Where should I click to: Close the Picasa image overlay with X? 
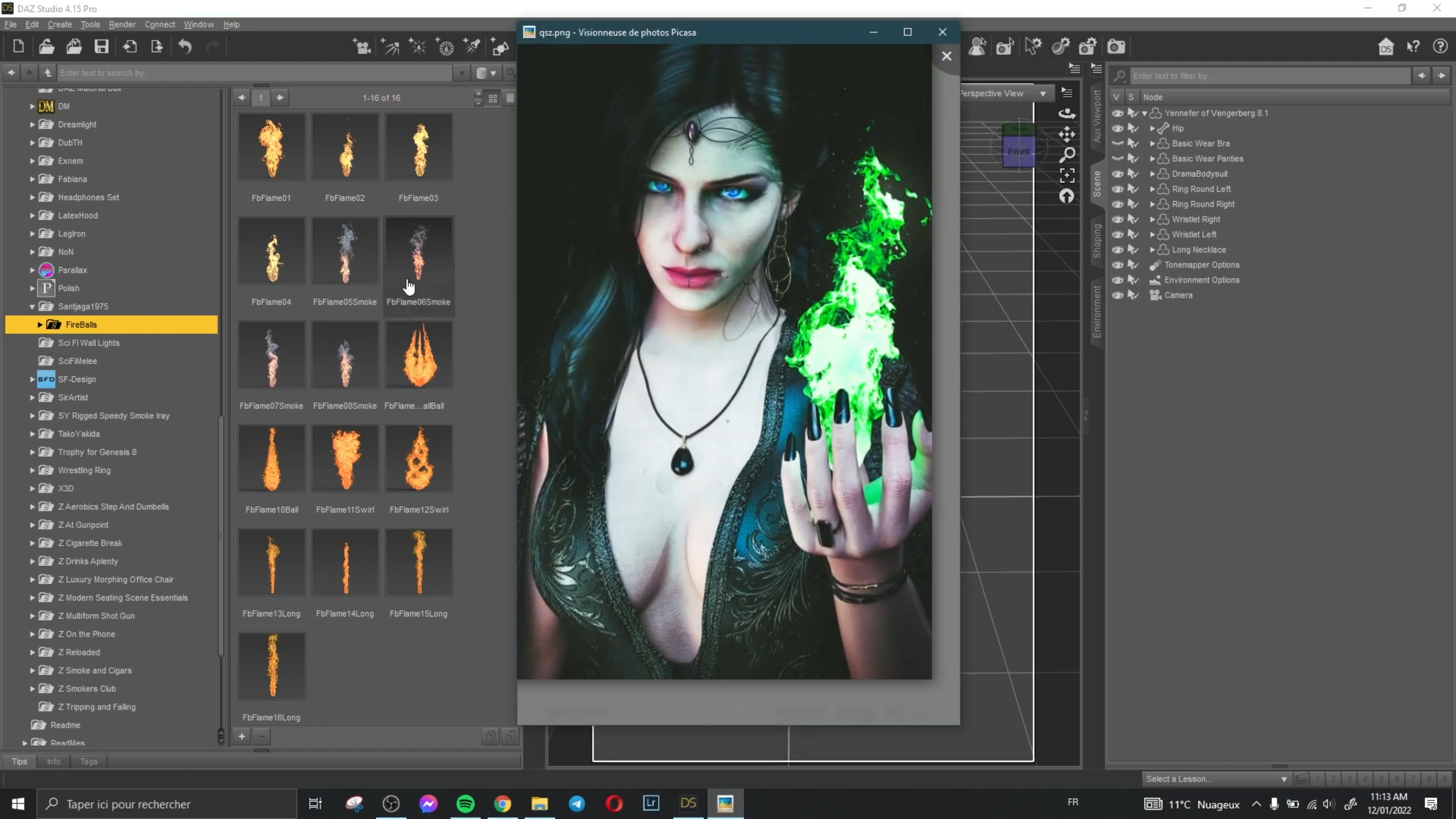pos(946,56)
